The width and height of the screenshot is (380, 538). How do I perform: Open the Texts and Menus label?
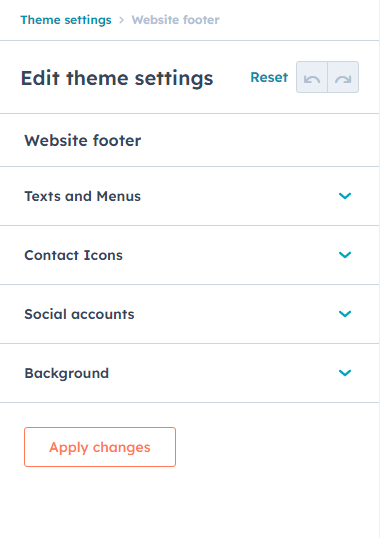click(x=82, y=196)
